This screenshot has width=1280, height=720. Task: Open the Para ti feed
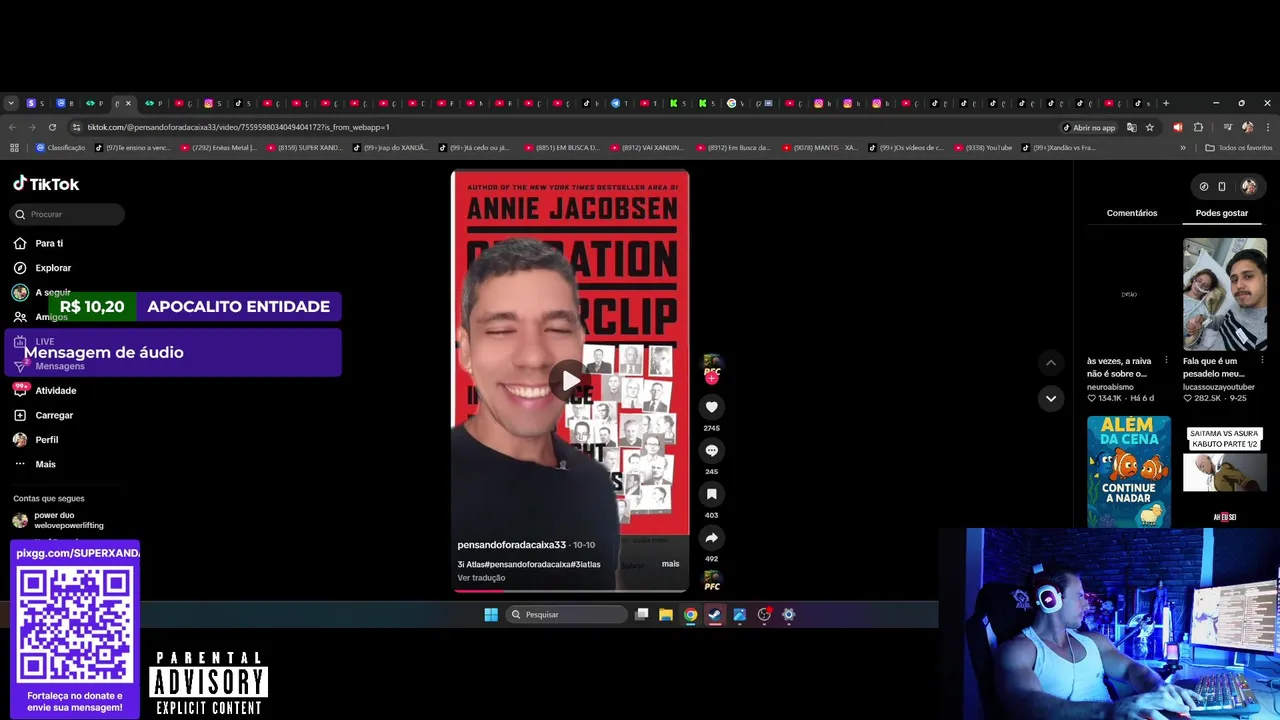(x=48, y=243)
